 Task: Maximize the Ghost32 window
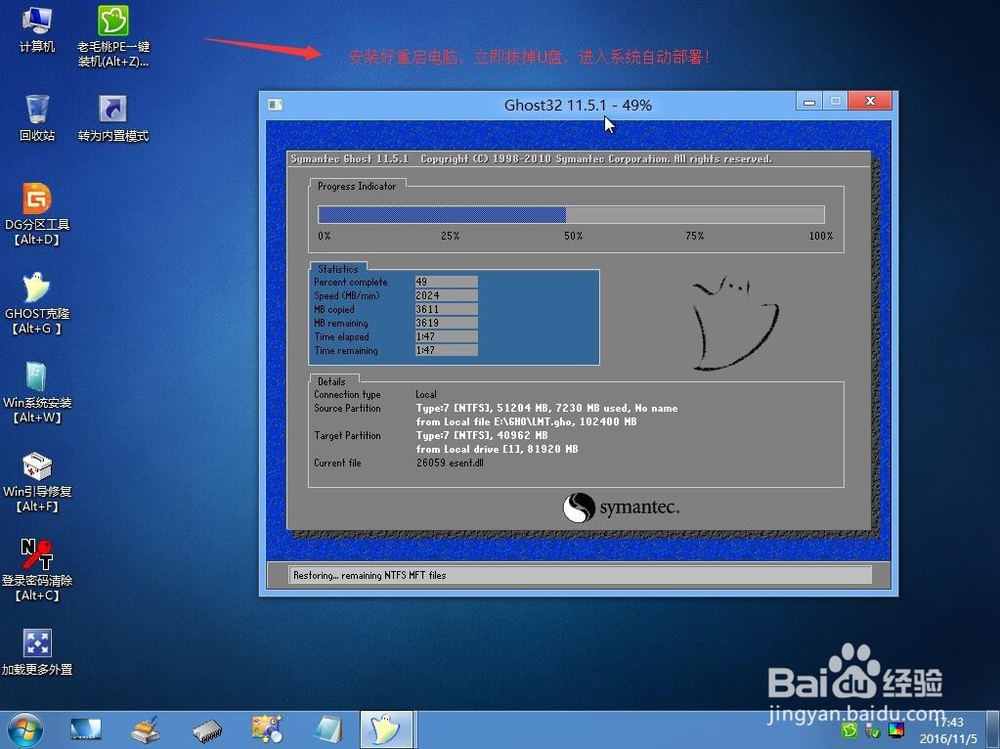835,101
